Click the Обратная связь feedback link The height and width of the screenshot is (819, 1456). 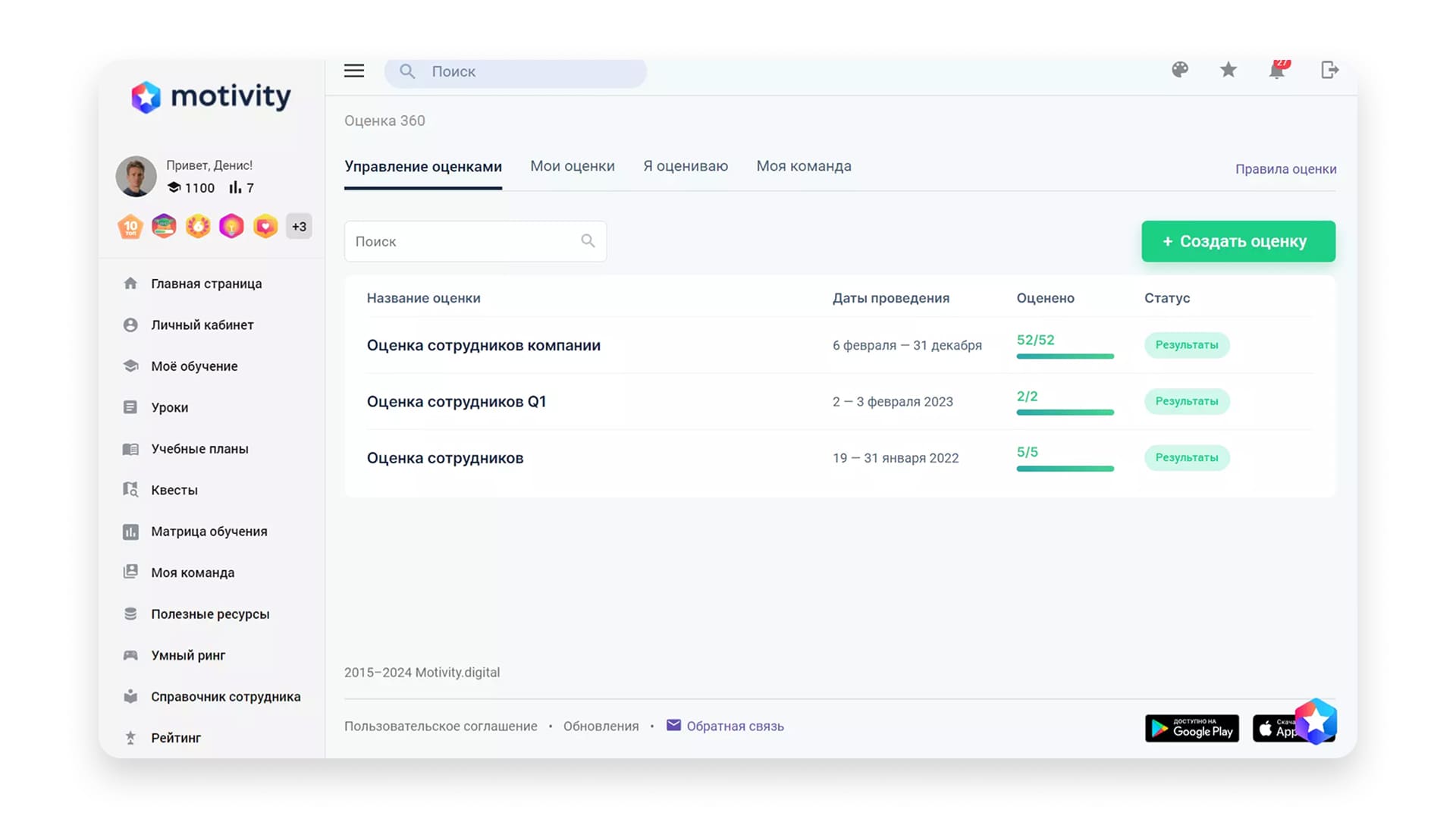734,726
